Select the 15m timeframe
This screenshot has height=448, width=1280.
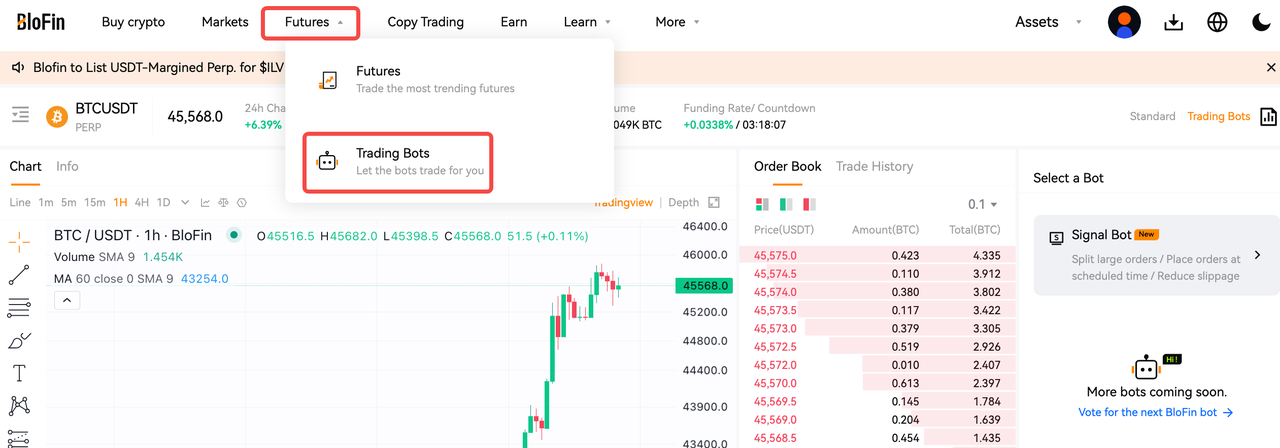[x=95, y=202]
